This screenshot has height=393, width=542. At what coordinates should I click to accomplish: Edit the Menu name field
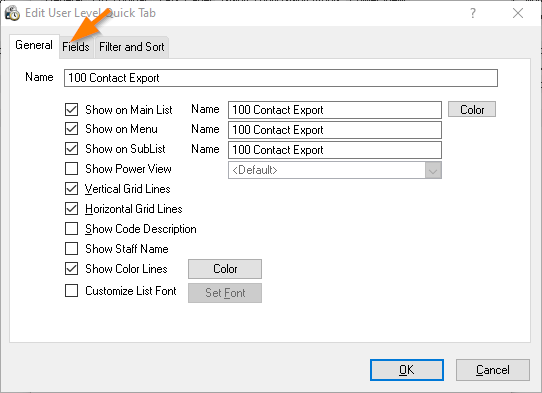(x=335, y=130)
